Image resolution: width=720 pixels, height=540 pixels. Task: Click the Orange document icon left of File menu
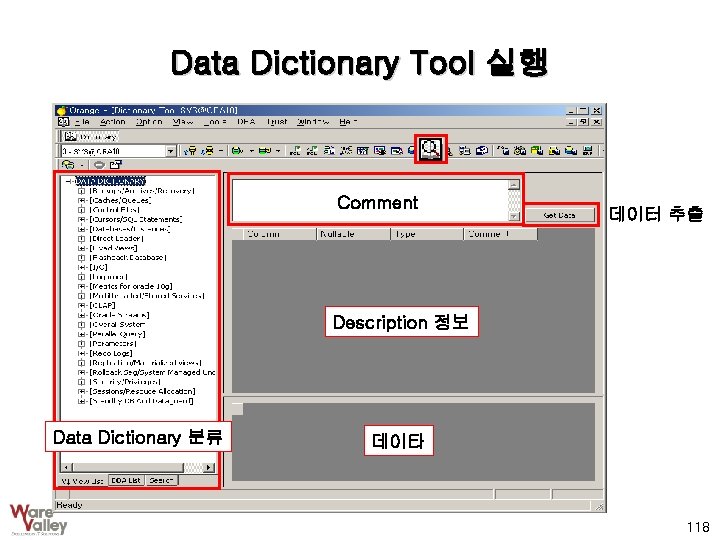63,122
